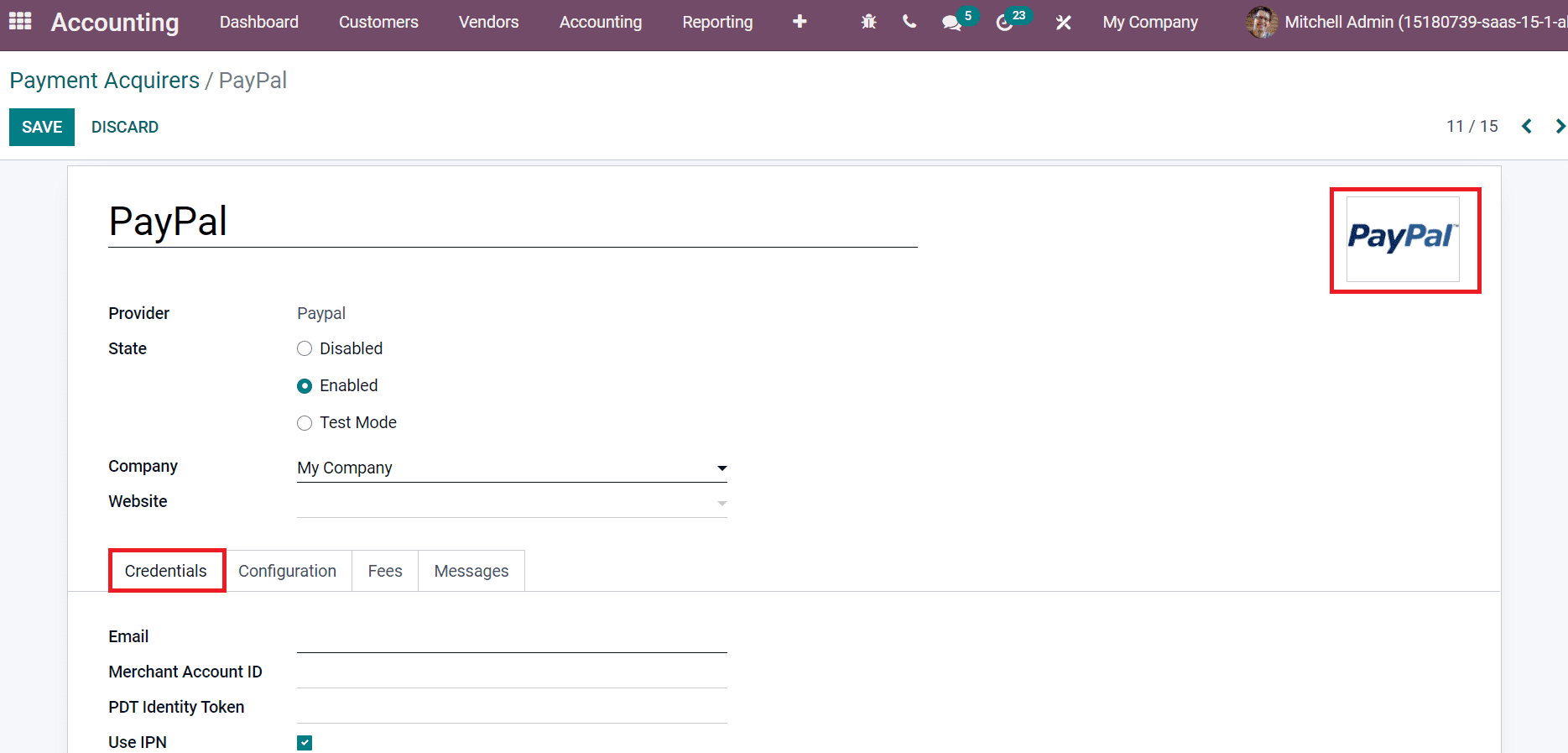The image size is (1568, 753).
Task: Click the Accounting app title
Action: point(115,23)
